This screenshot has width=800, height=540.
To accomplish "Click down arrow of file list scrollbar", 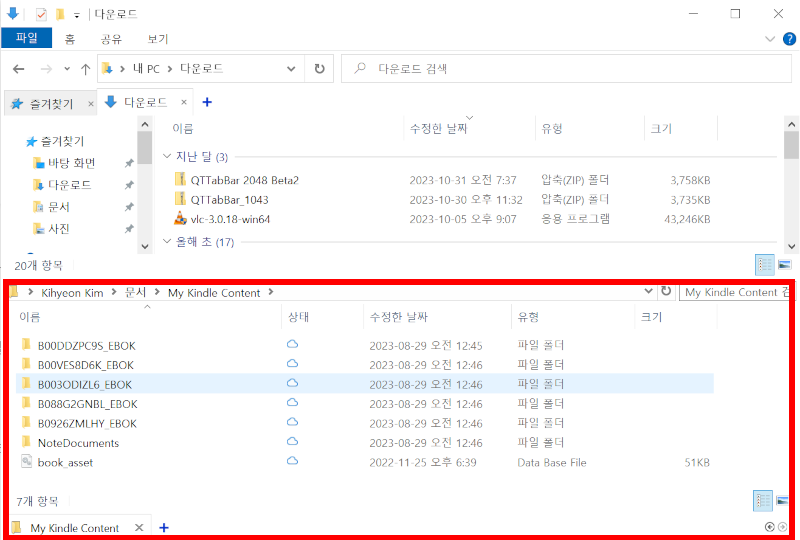I will point(791,246).
